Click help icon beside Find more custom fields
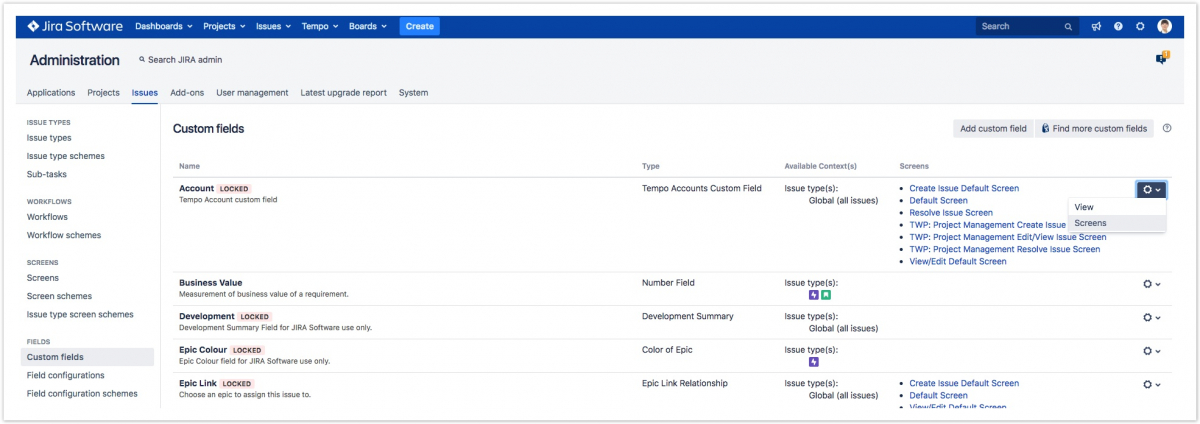The height and width of the screenshot is (424, 1200). tap(1167, 128)
